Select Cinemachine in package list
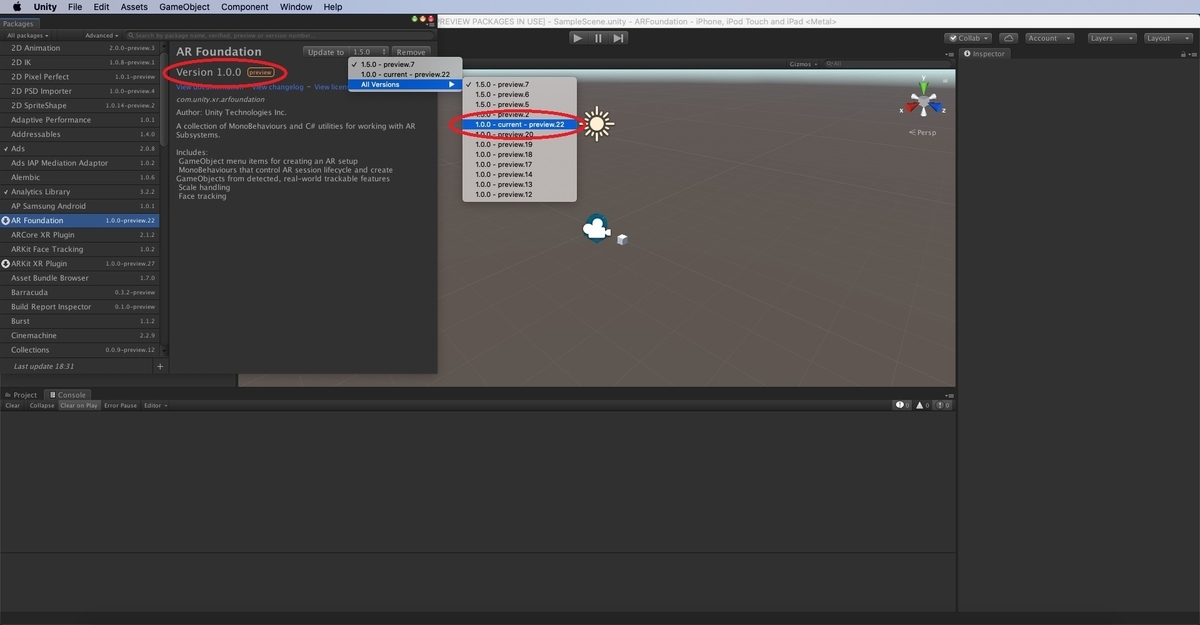Viewport: 1200px width, 625px height. point(80,335)
